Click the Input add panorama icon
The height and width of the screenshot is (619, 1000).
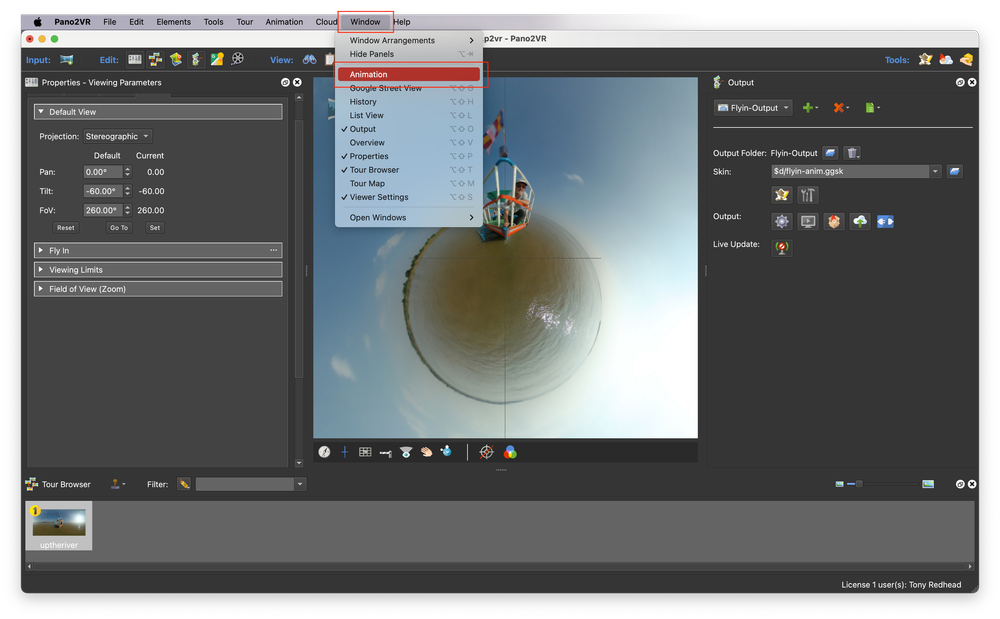pyautogui.click(x=66, y=59)
